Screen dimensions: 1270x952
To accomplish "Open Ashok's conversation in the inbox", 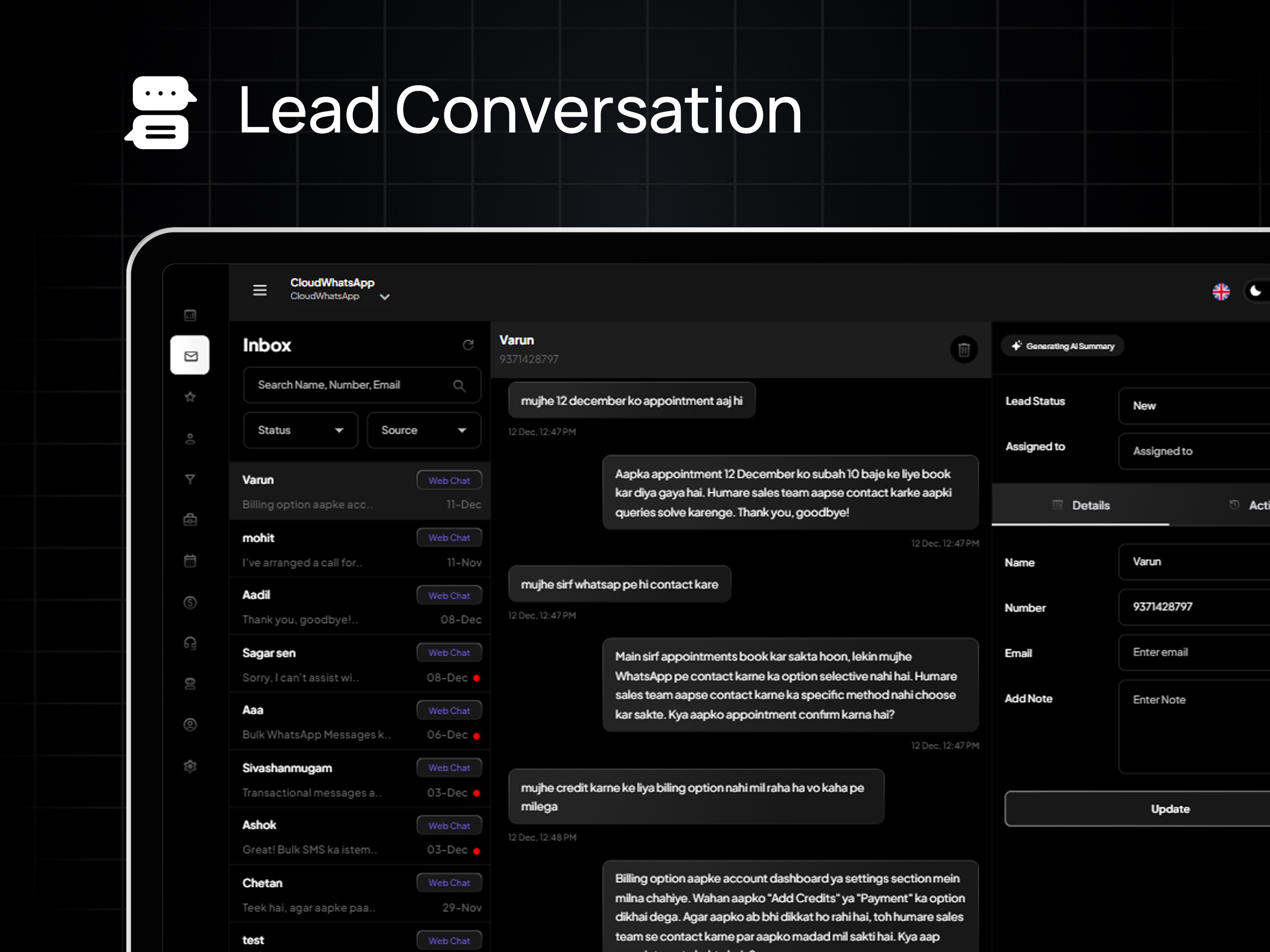I will tap(360, 837).
